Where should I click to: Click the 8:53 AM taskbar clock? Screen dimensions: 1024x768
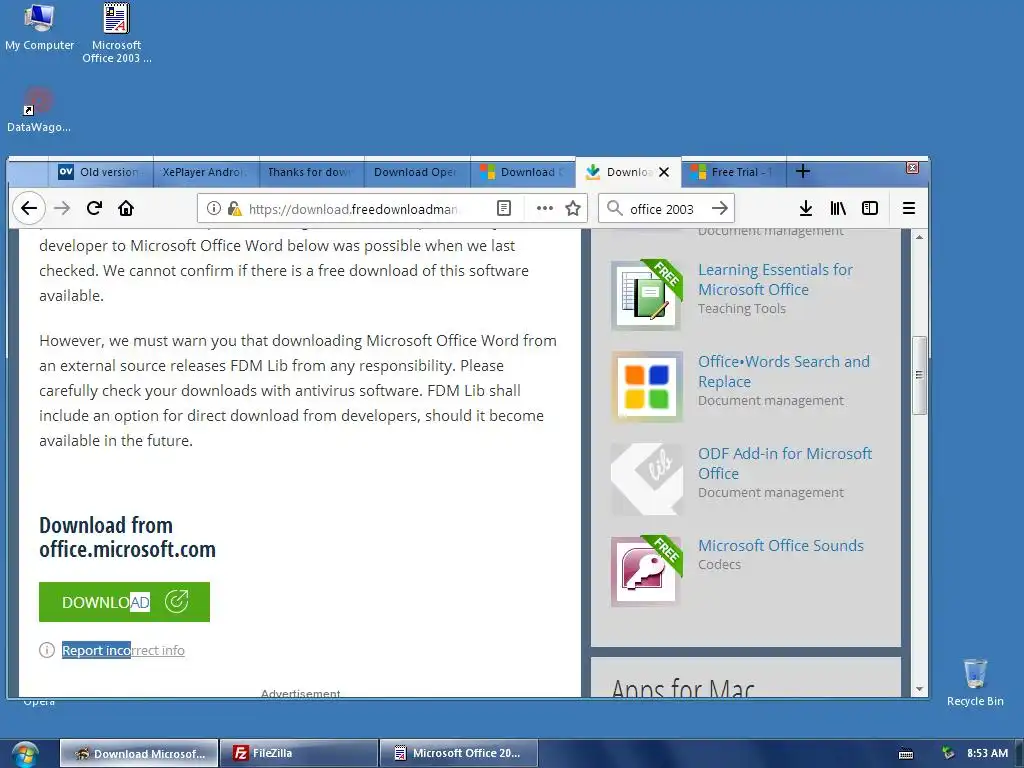987,753
